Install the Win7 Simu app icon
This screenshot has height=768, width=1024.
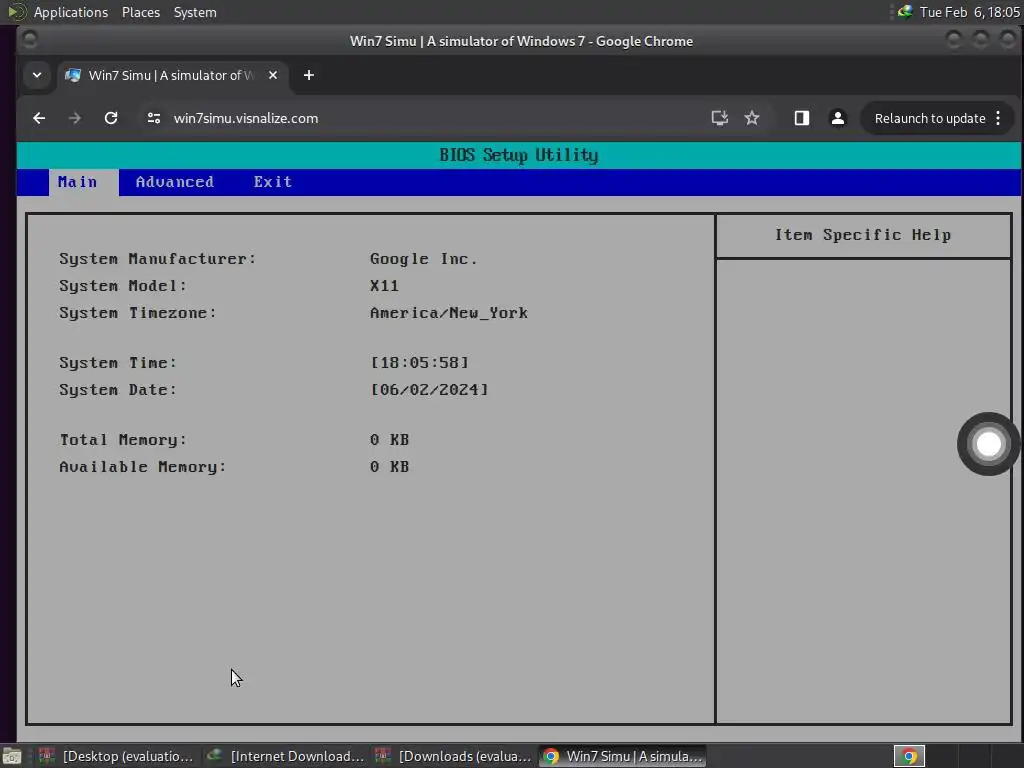pos(720,118)
